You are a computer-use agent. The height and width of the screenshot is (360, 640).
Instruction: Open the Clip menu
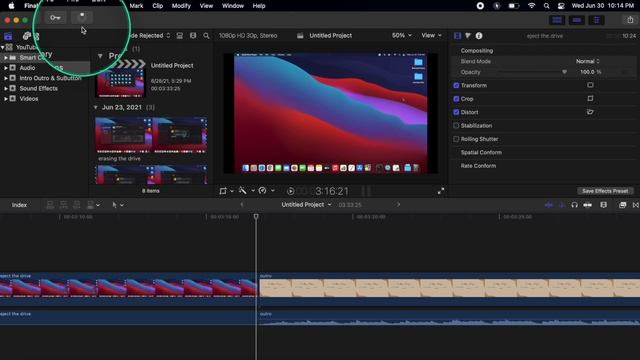[158, 6]
